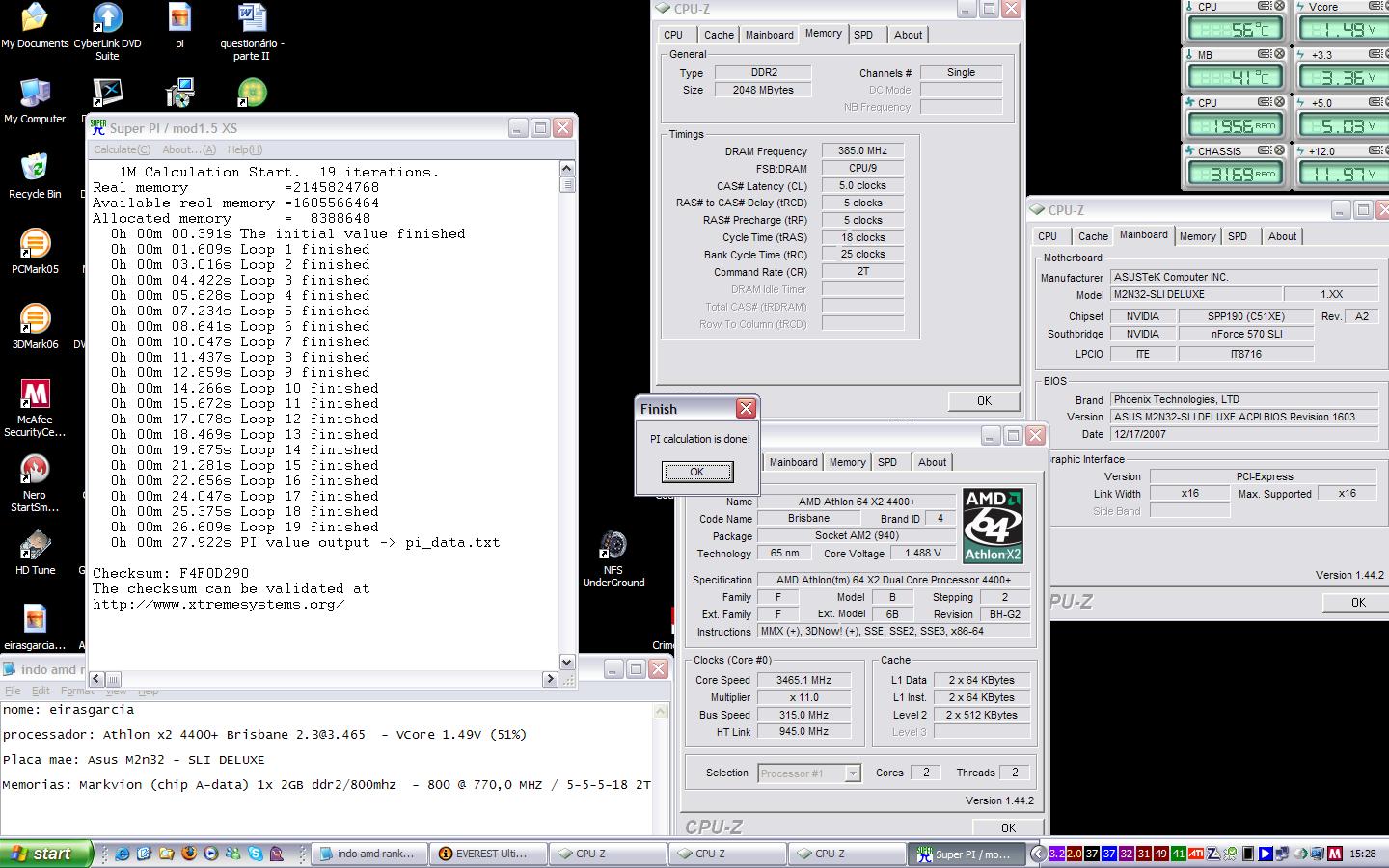Click OK button in Mainboard CPU-Z window

[1358, 603]
